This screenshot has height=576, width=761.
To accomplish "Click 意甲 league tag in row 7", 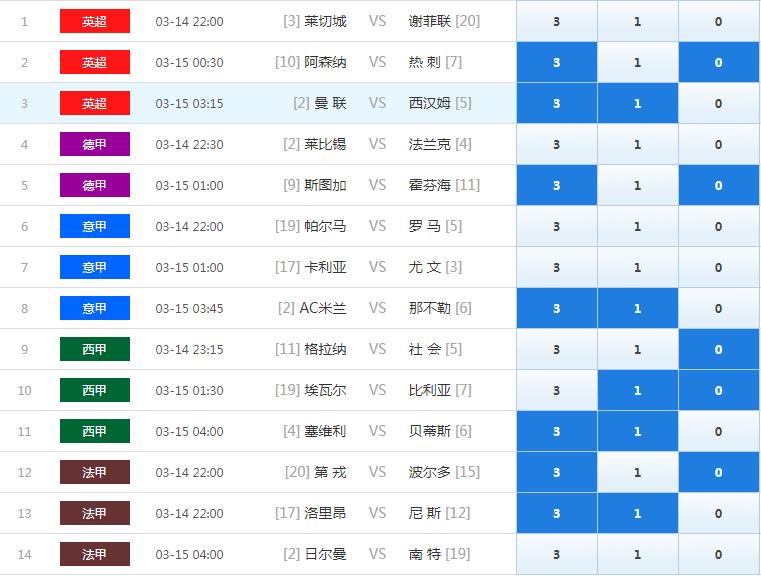I will tap(95, 267).
